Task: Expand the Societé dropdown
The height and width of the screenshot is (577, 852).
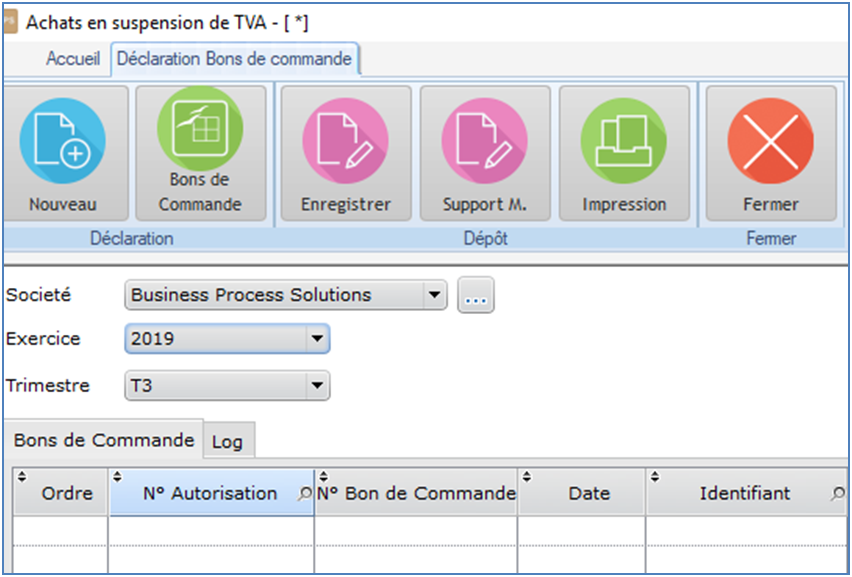Action: pos(434,294)
